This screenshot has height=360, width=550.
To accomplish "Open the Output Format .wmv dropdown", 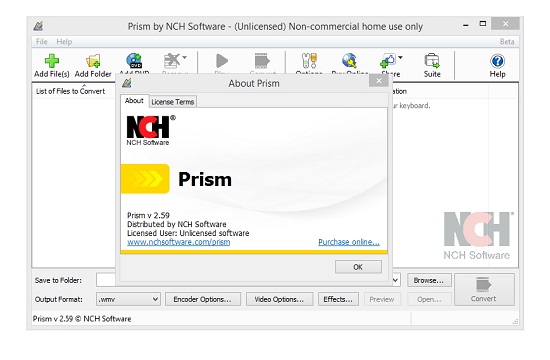I will (x=128, y=299).
